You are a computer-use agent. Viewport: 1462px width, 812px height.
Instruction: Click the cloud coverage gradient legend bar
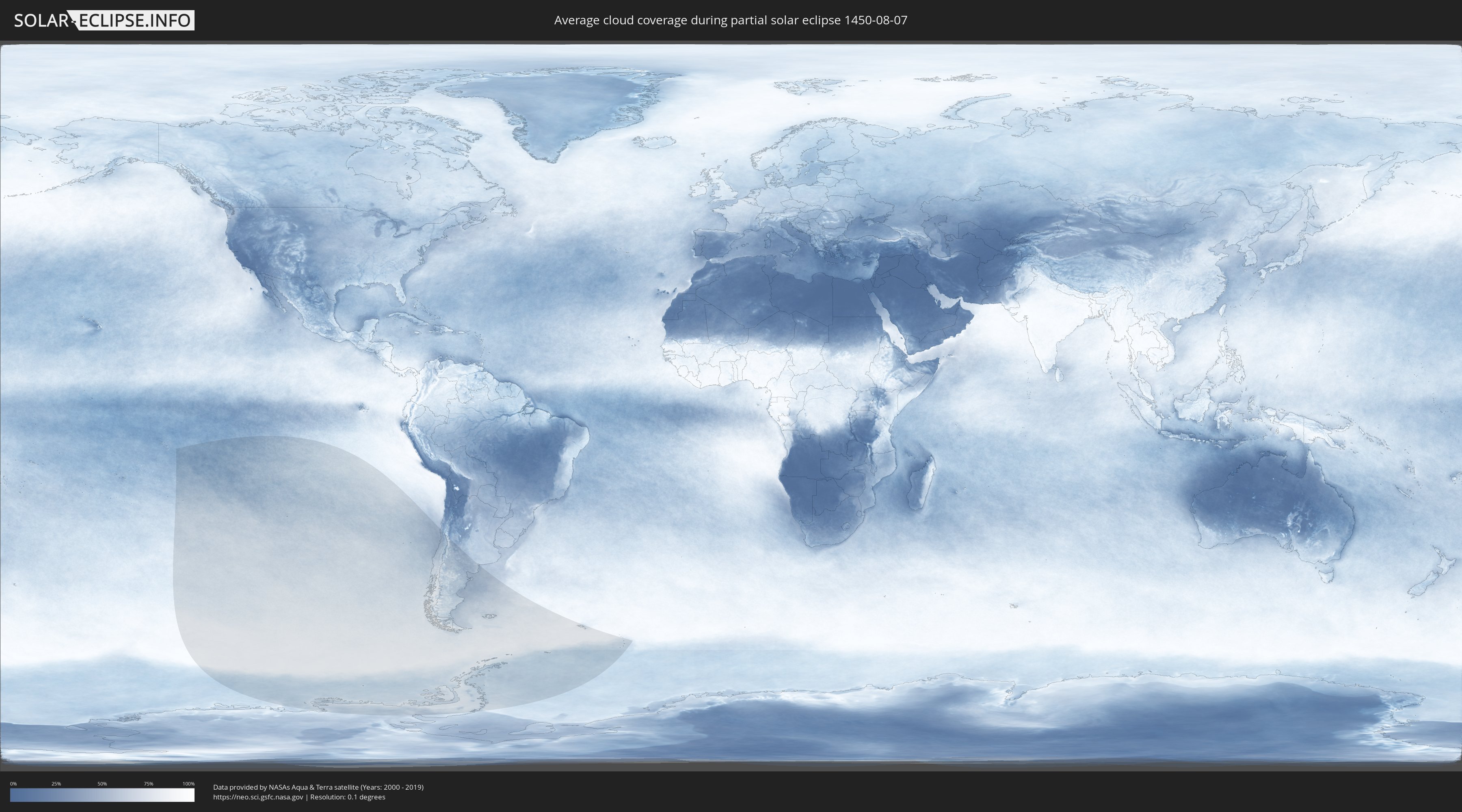tap(102, 795)
